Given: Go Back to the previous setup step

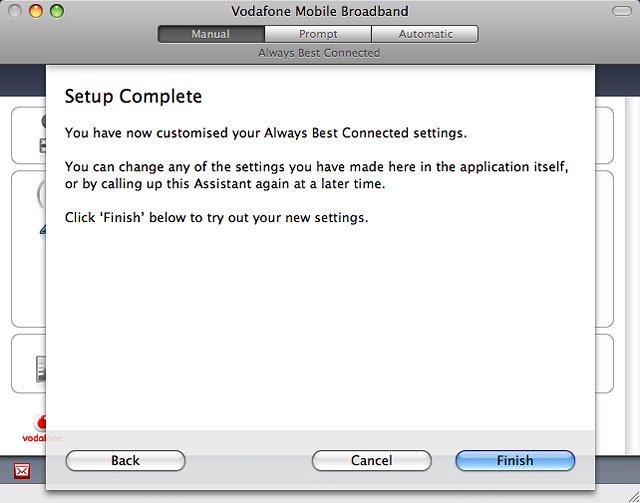Looking at the screenshot, I should click(125, 461).
